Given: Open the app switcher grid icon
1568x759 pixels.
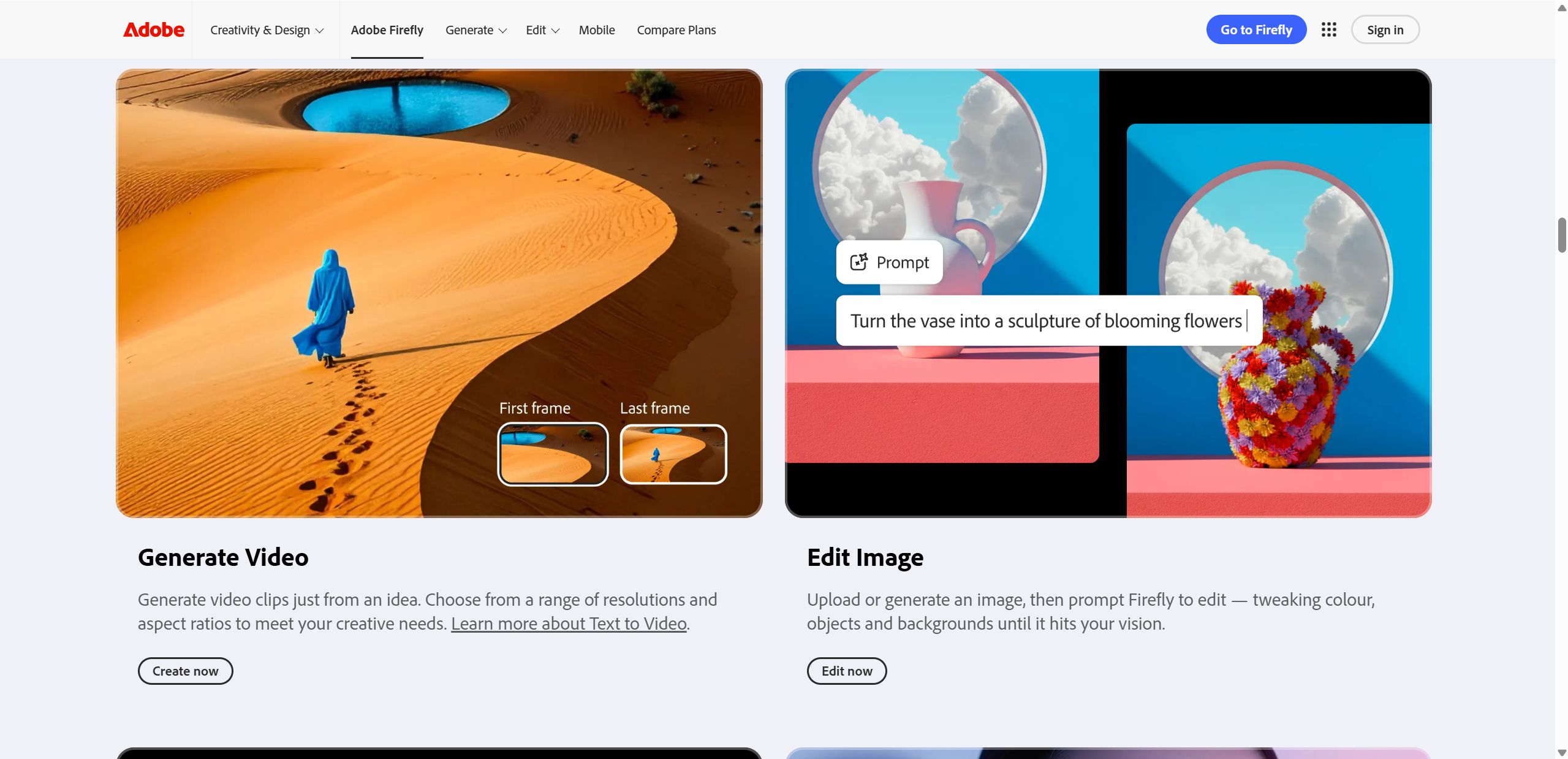Looking at the screenshot, I should pos(1328,29).
